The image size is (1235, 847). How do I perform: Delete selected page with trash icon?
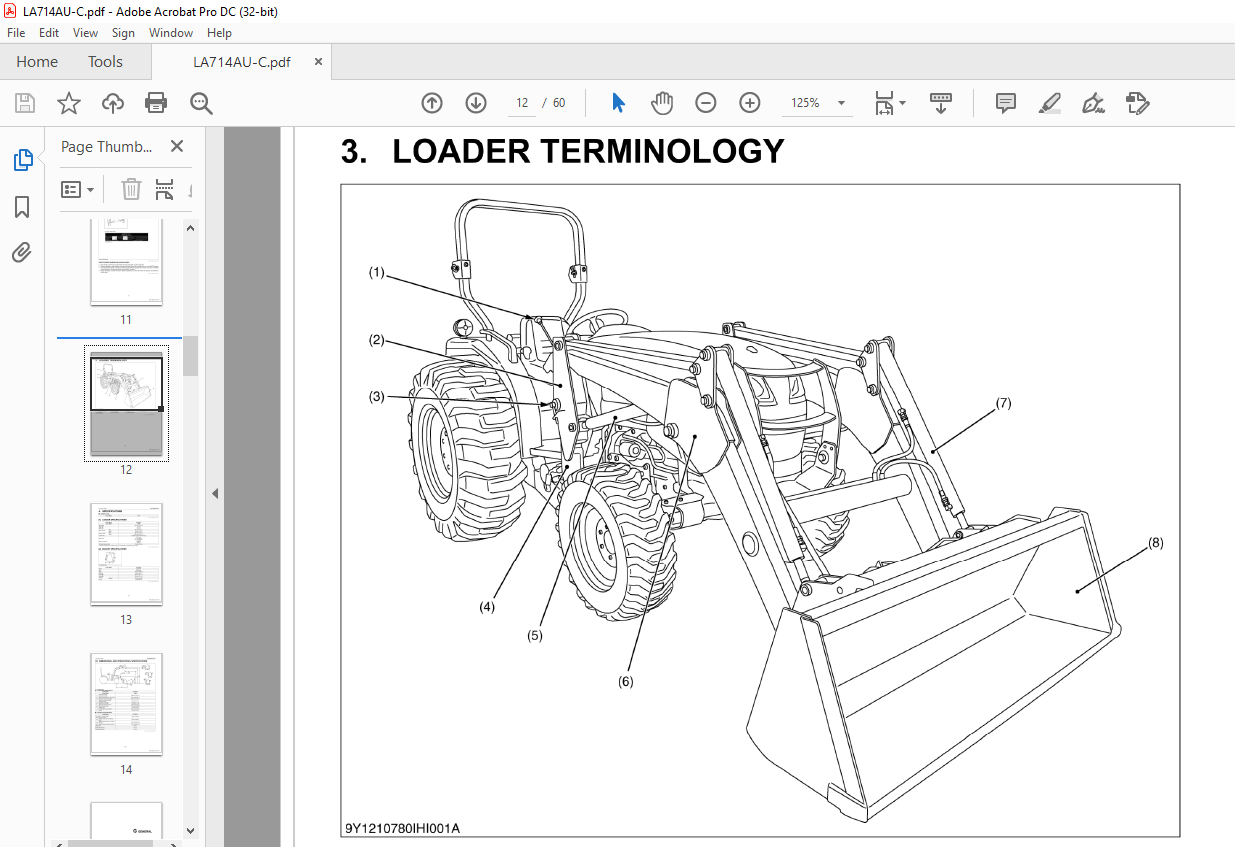[131, 189]
